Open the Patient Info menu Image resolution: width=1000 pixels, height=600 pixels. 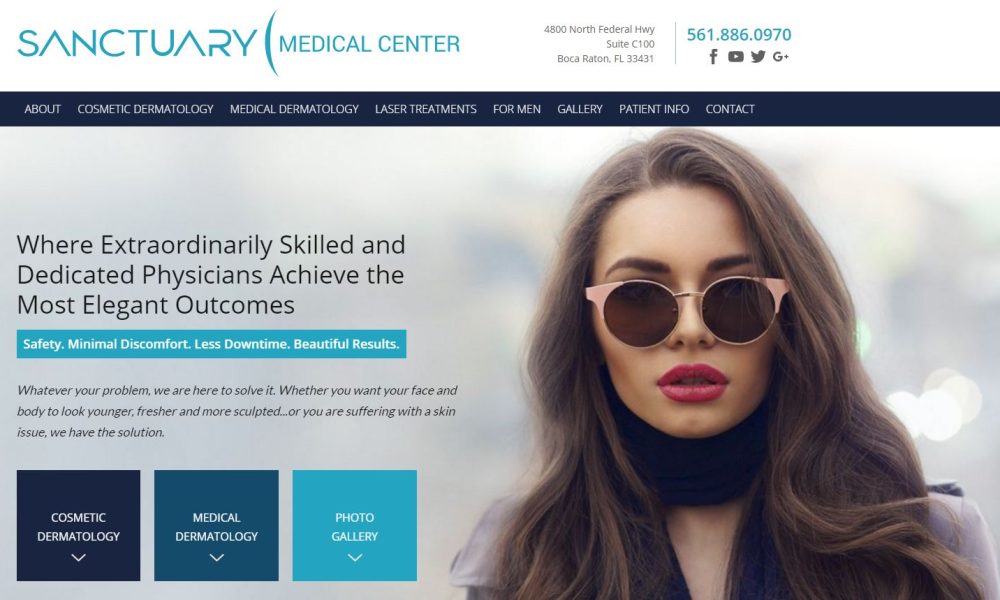[654, 109]
